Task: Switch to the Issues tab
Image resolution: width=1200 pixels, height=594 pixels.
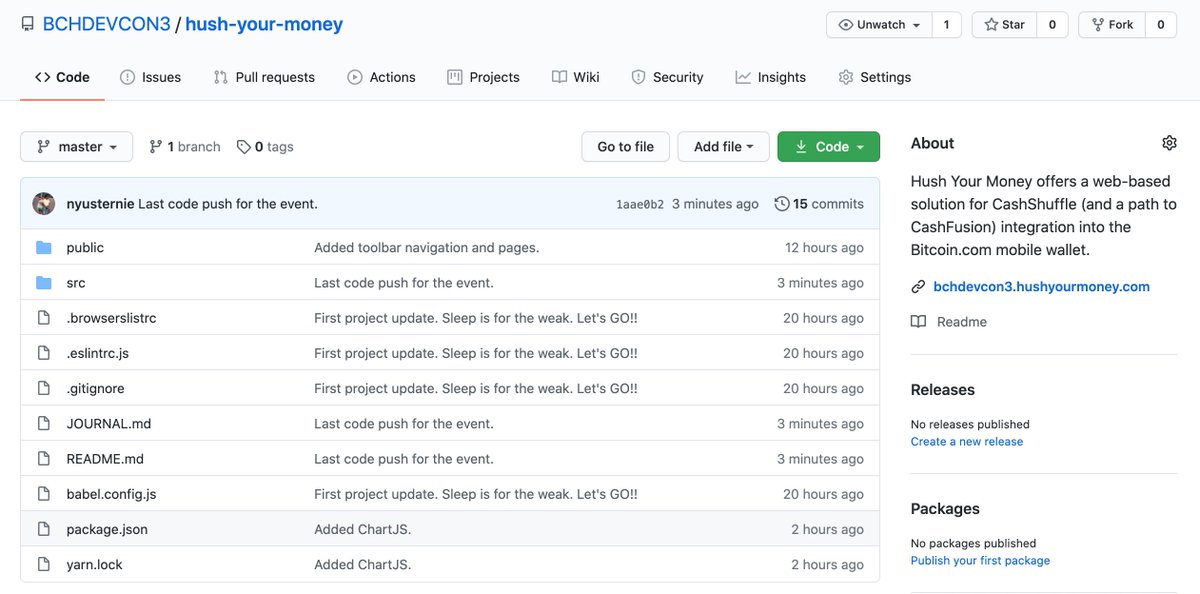Action: tap(151, 77)
